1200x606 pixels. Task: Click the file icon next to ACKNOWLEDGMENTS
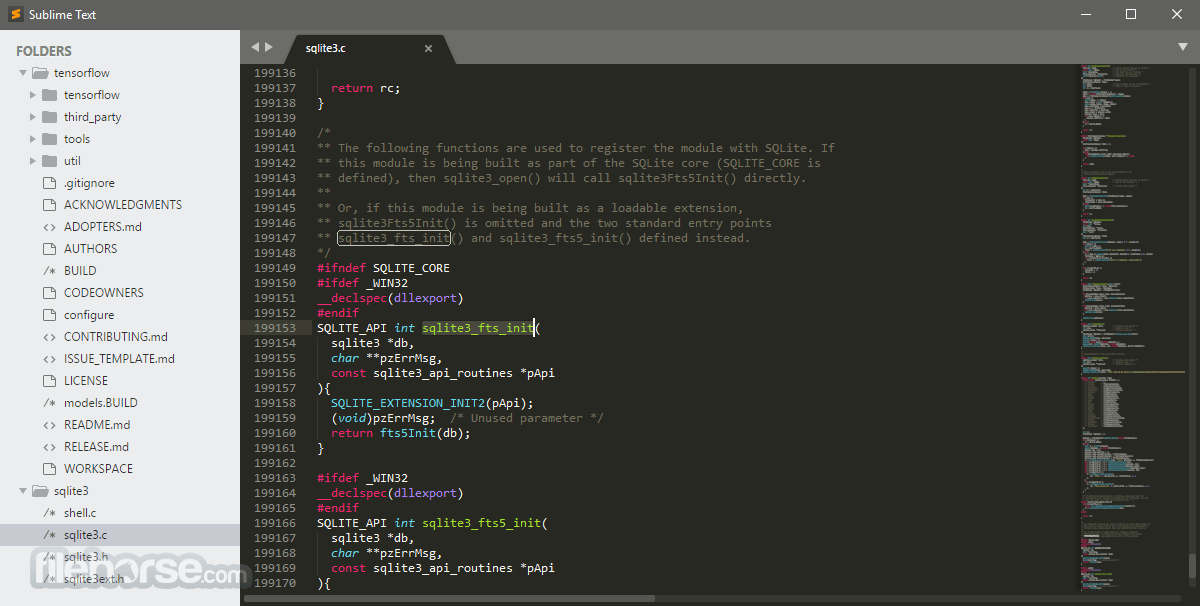click(49, 205)
